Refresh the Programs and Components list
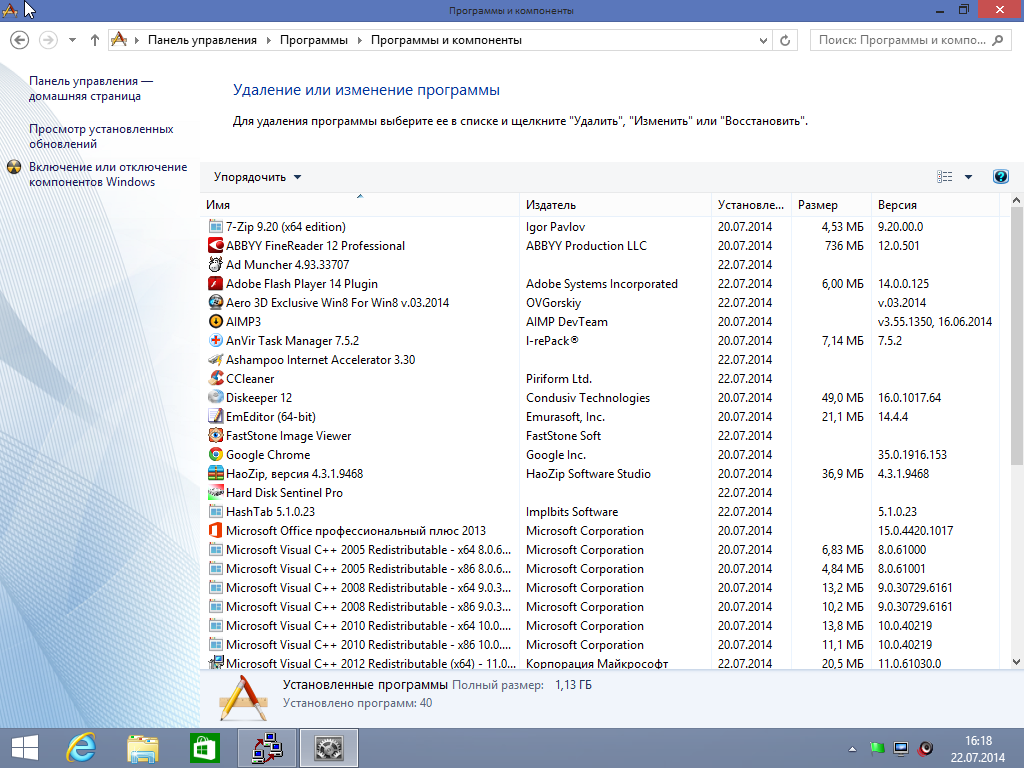1024x768 pixels. tap(785, 40)
